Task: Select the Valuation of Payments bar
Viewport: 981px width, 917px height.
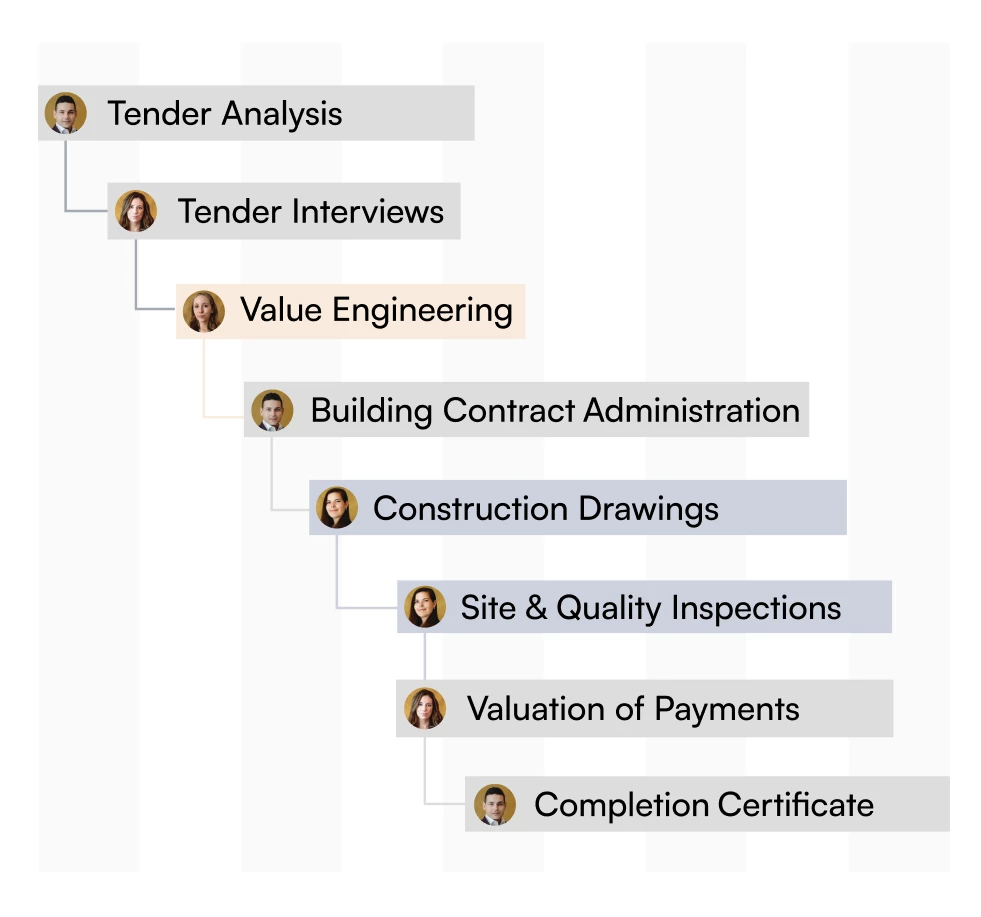Action: (644, 709)
